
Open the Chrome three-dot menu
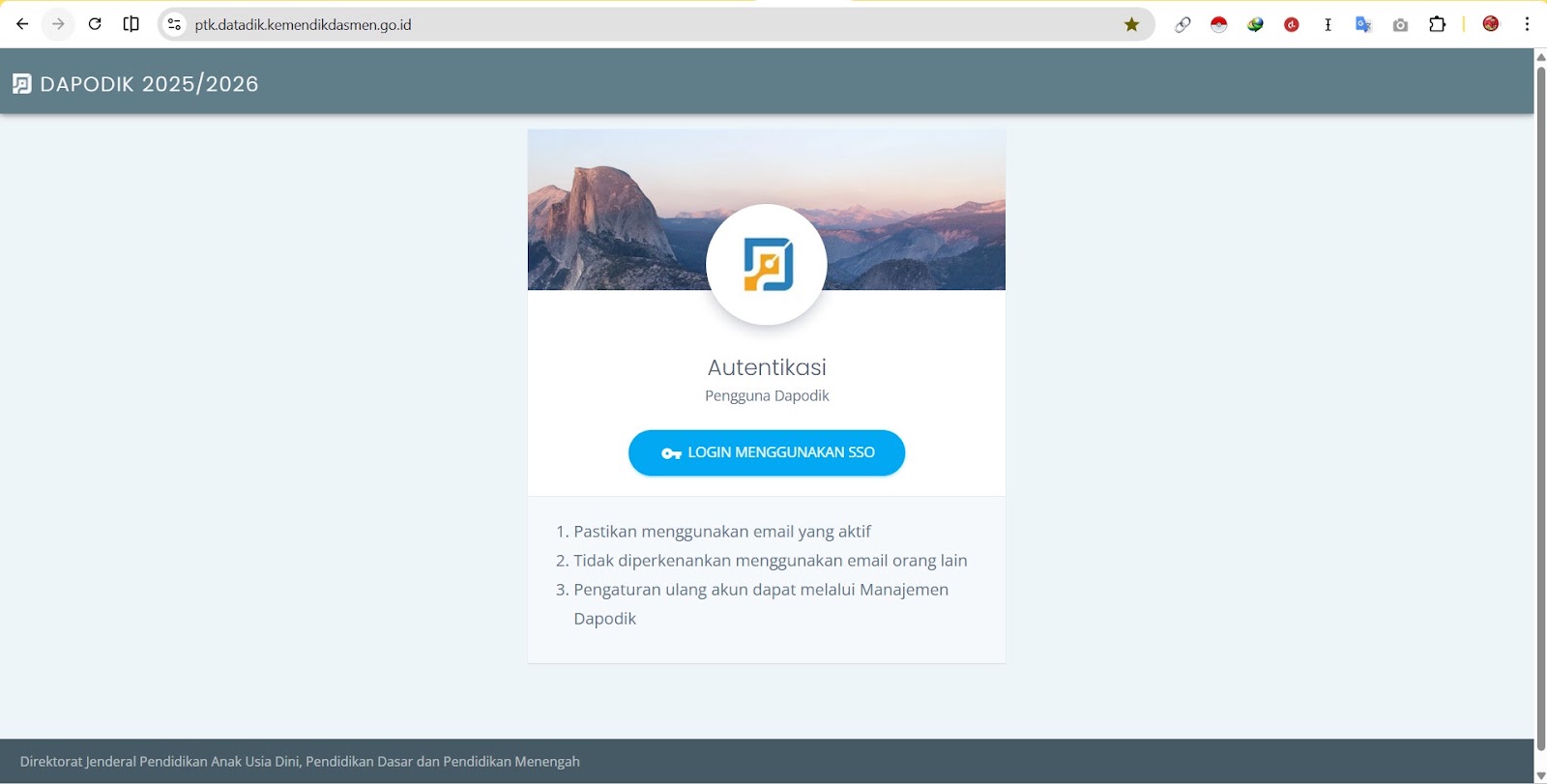(1528, 24)
